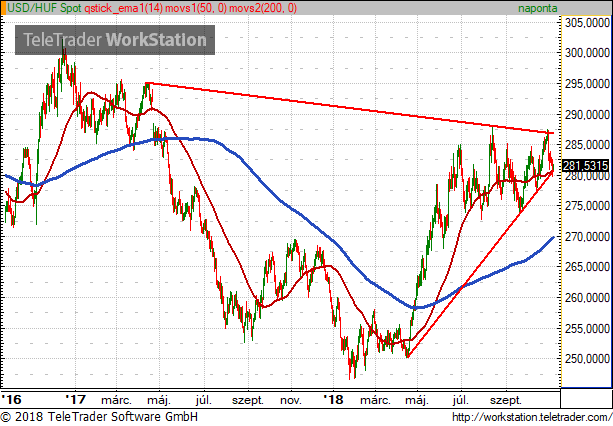Screen dimensions: 613x426
Task: Click the naponta interval label
Action: tap(538, 8)
